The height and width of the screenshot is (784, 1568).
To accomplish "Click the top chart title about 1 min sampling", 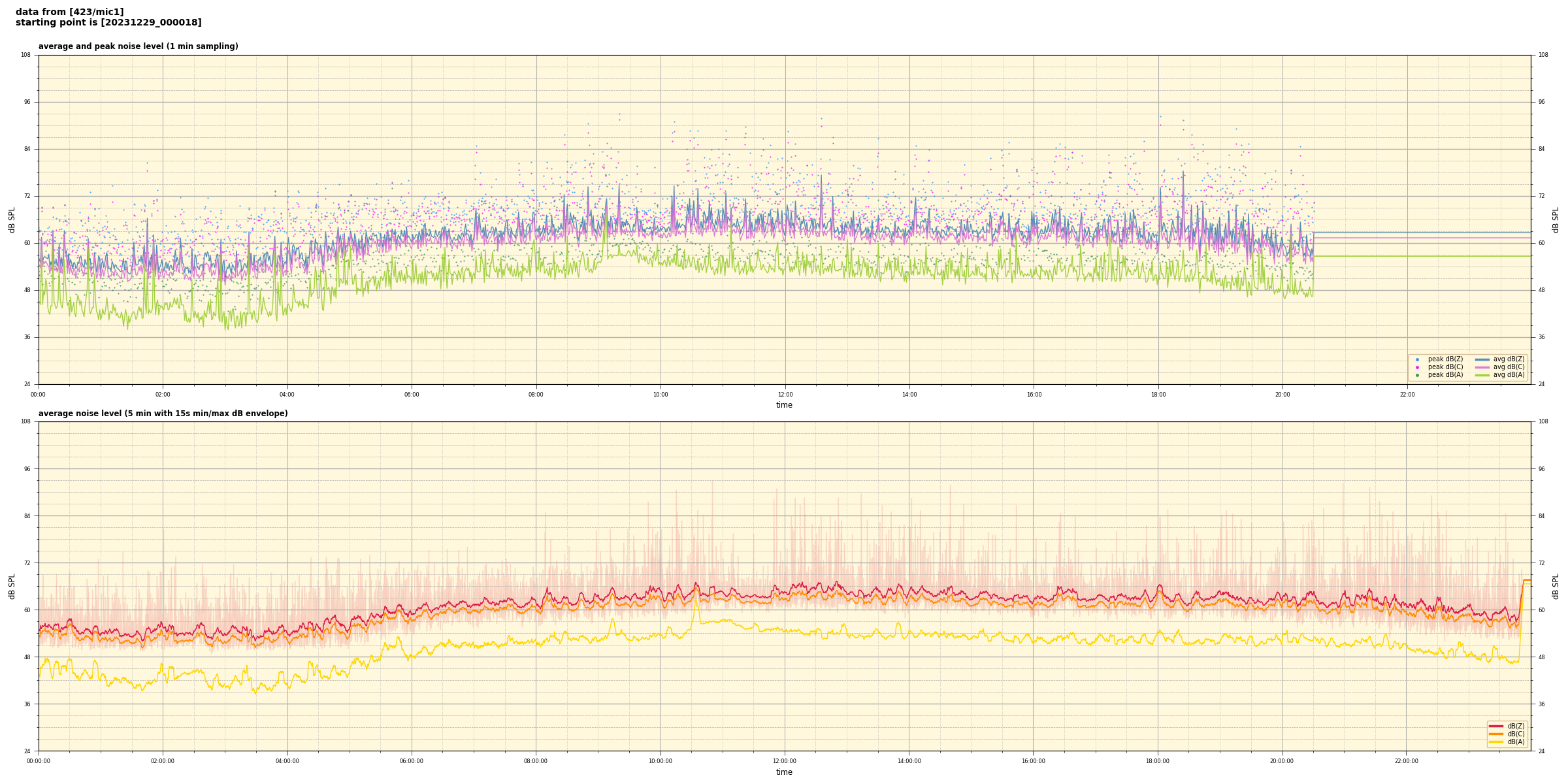I will [138, 46].
